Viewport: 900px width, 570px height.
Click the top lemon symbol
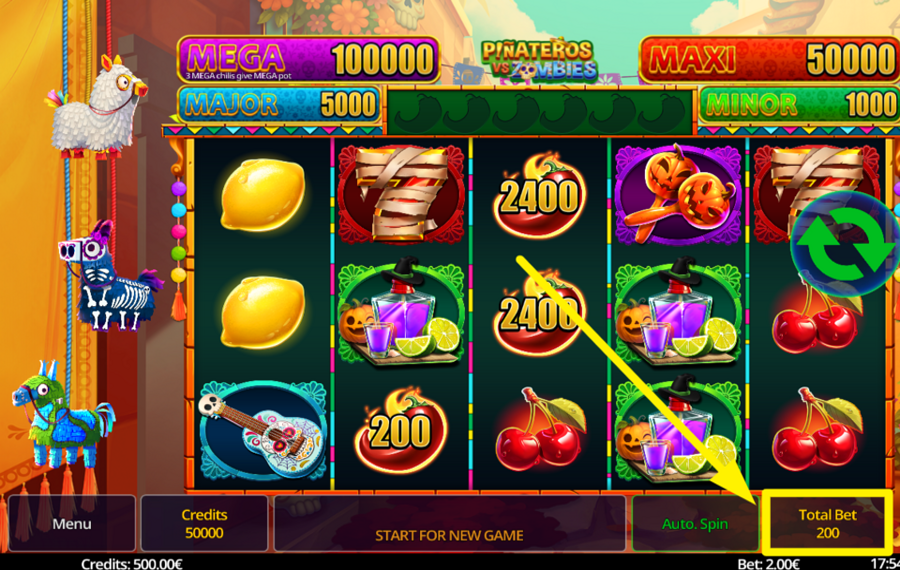point(262,195)
